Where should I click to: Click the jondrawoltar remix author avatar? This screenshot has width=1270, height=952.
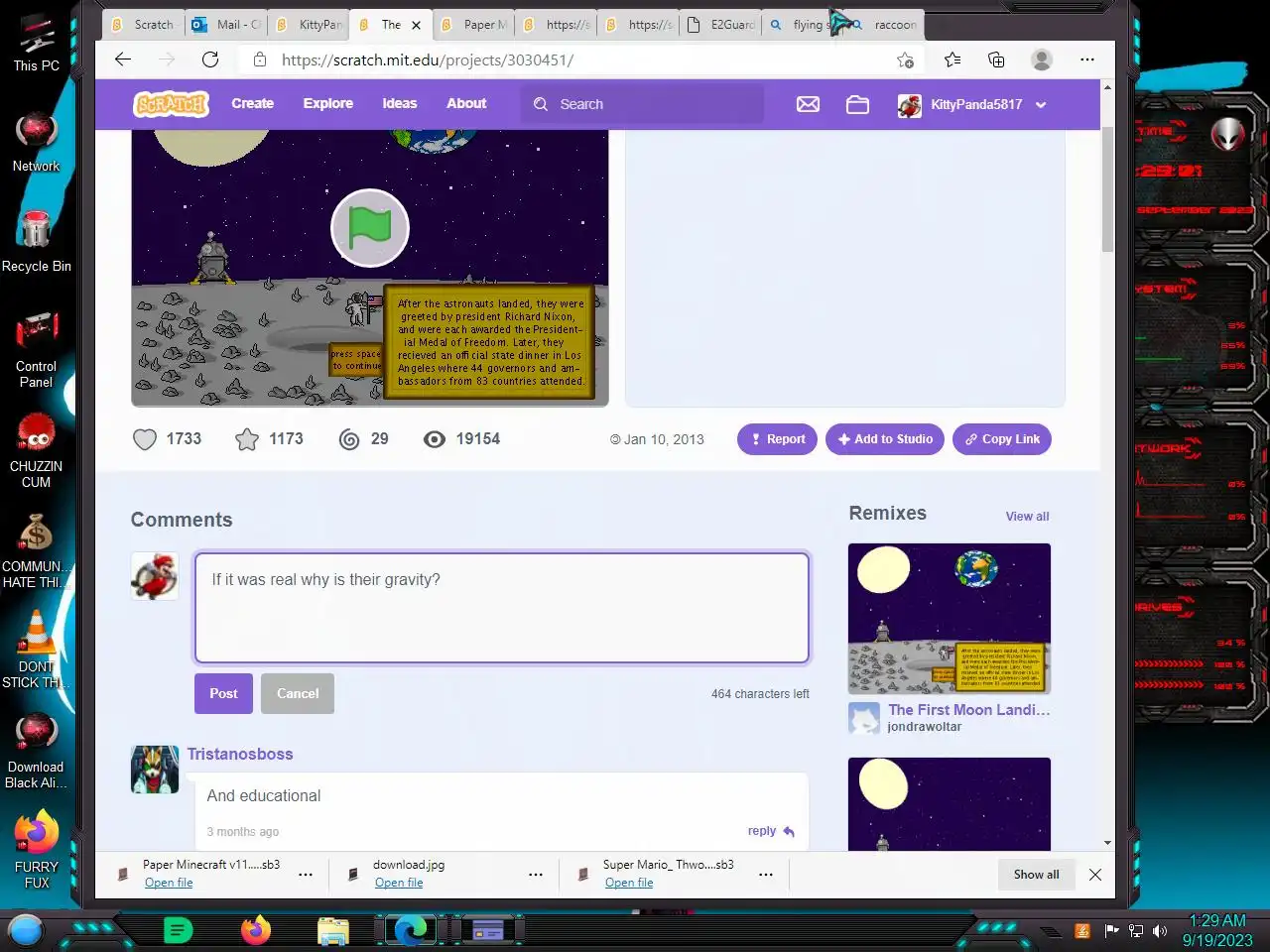point(864,718)
